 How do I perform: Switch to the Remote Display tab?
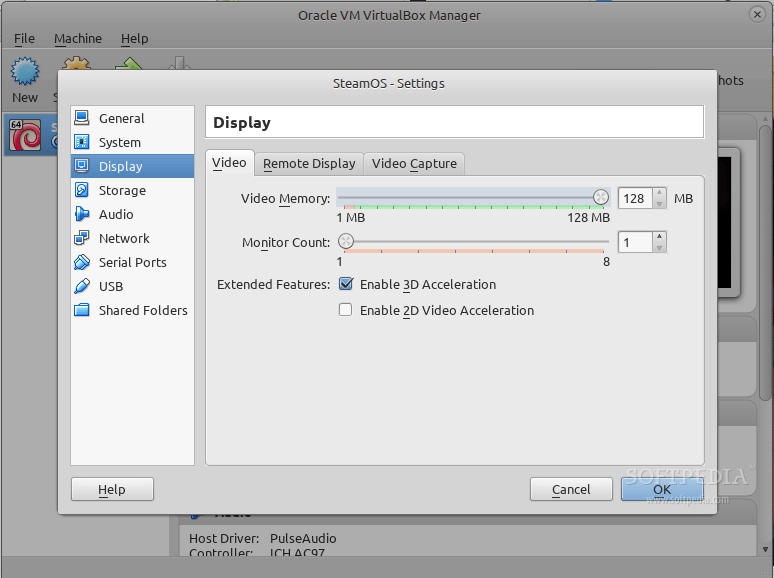click(309, 163)
